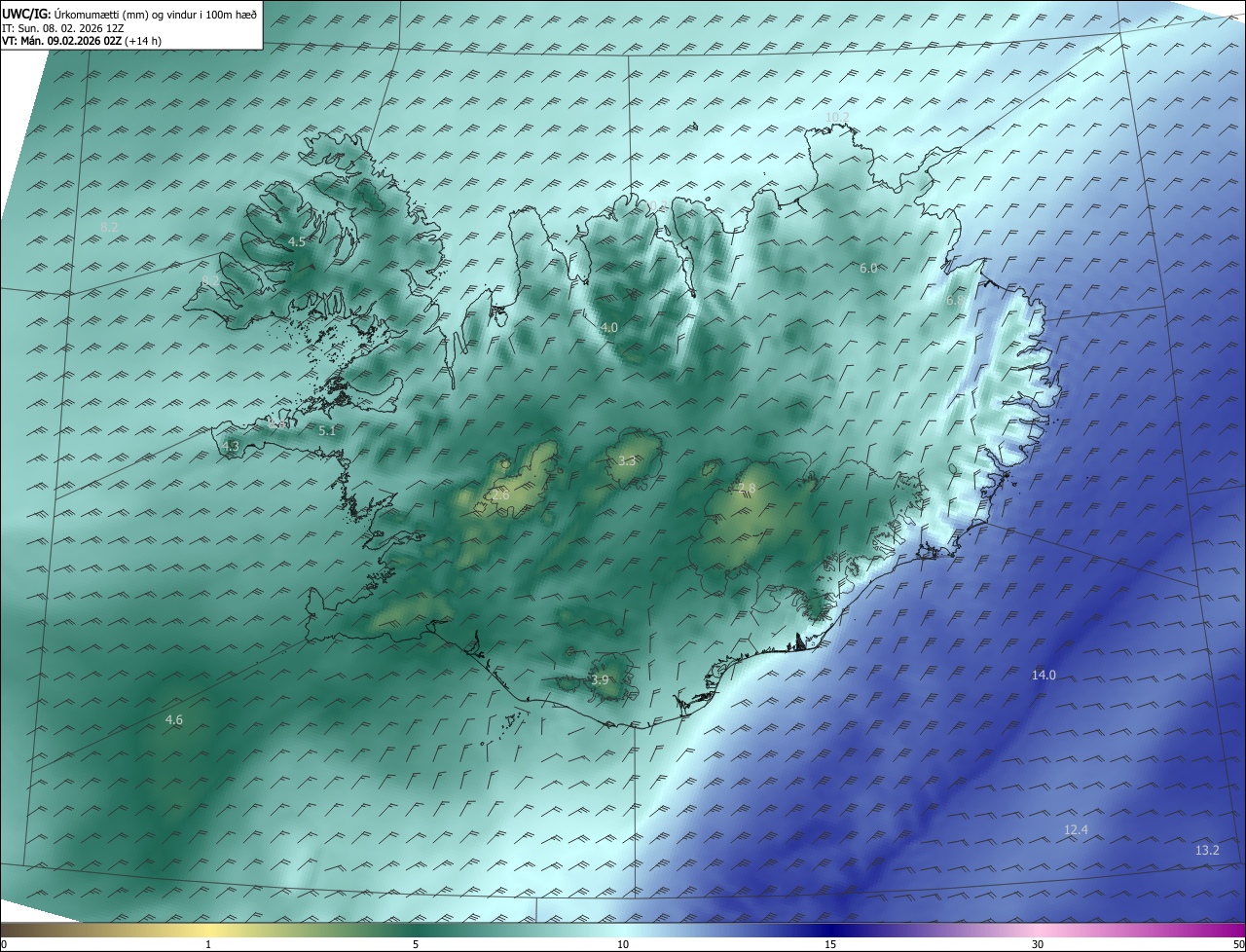The image size is (1246, 952).
Task: Click the yellow legend color above the '1' tick
Action: pos(208,930)
